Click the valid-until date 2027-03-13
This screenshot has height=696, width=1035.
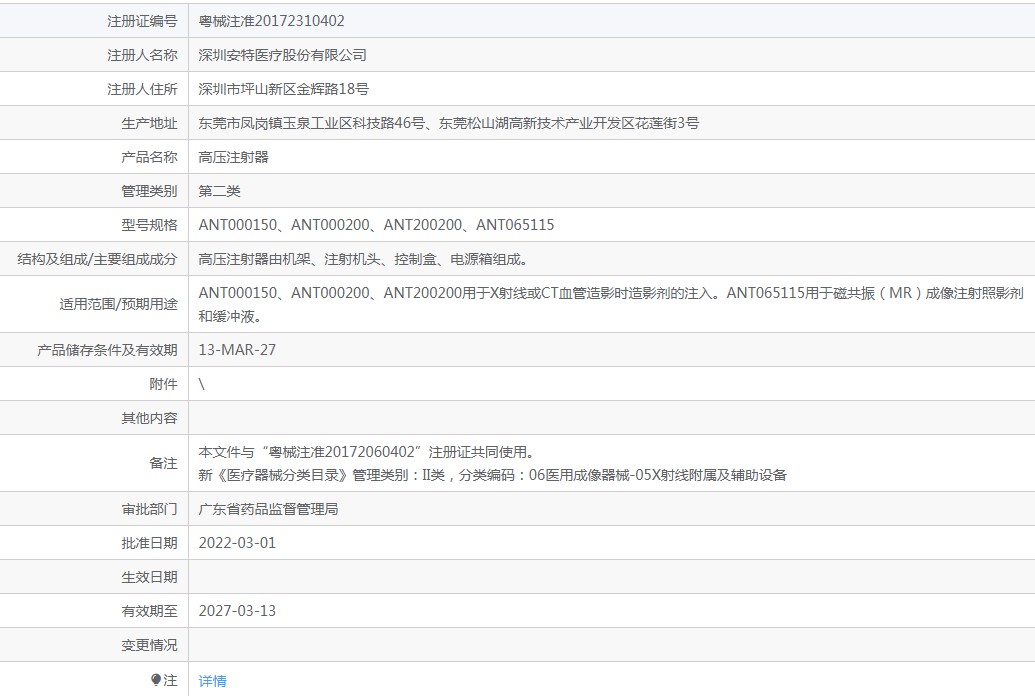[x=237, y=611]
